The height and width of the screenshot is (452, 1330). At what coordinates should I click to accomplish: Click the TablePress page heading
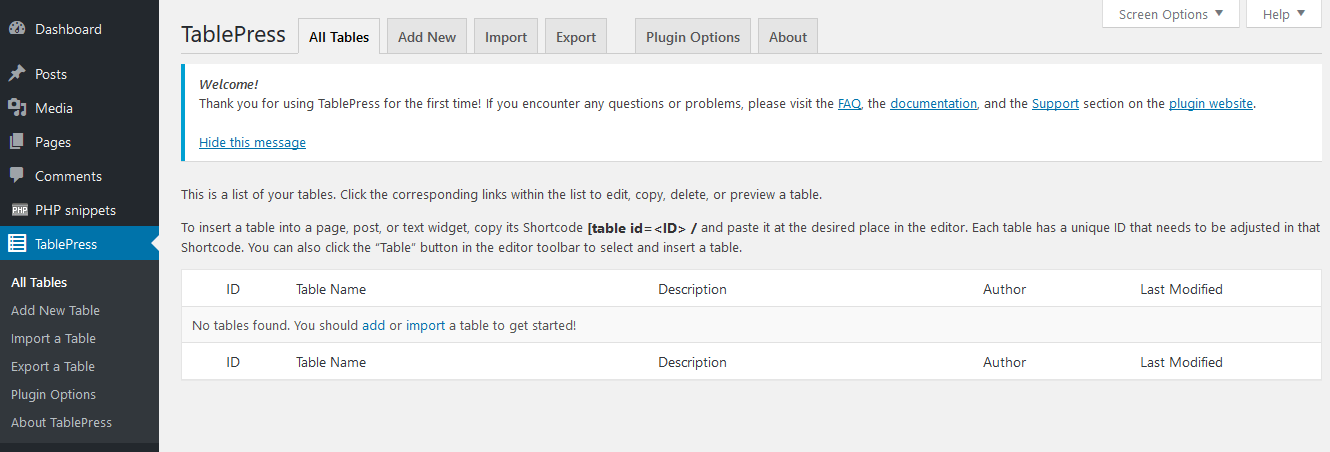(x=233, y=35)
